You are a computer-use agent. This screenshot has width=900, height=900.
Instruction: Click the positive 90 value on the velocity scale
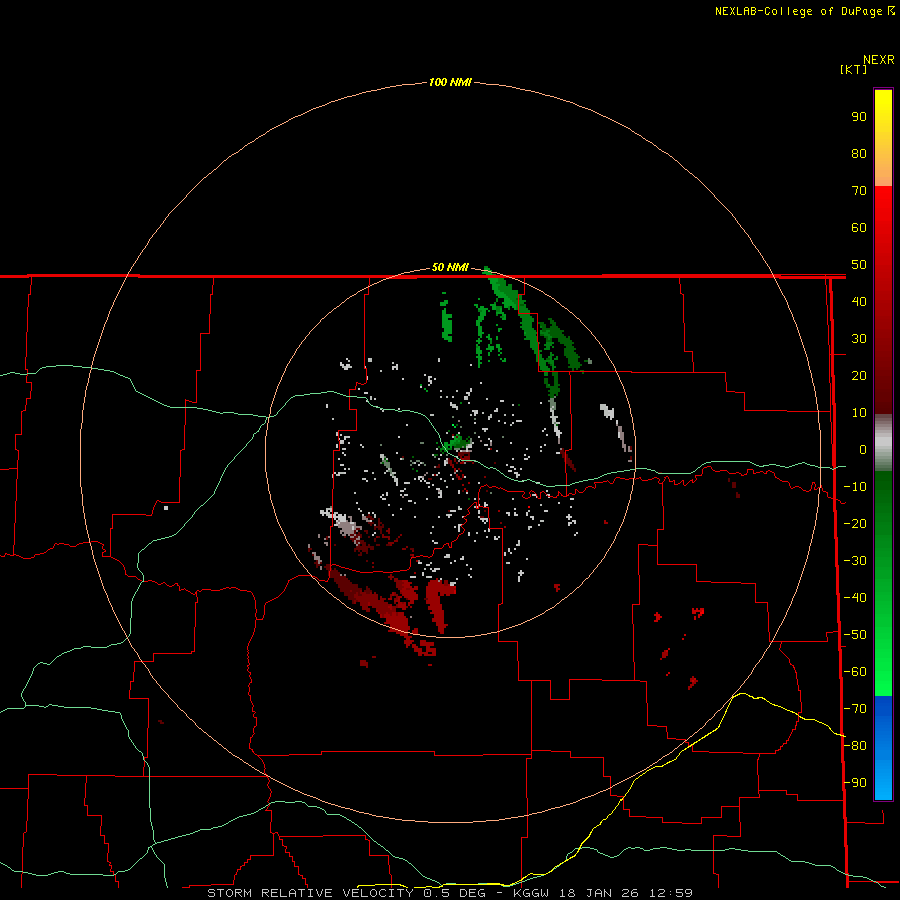point(859,117)
